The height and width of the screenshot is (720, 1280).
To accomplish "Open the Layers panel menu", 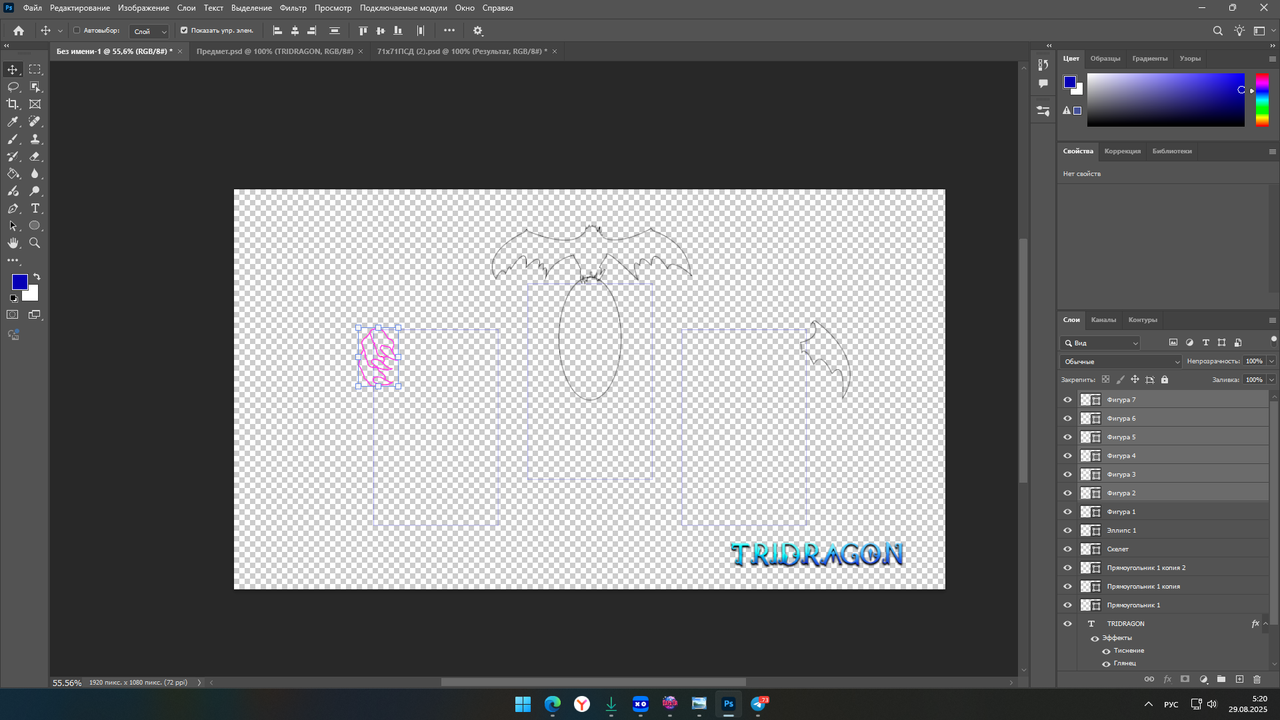I will click(x=1272, y=320).
